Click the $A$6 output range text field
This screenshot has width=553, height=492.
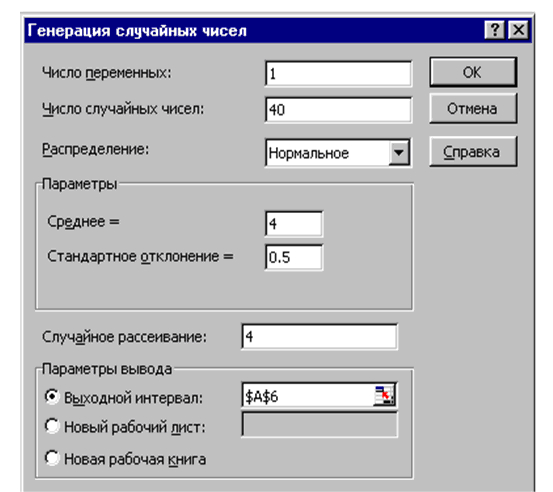308,396
